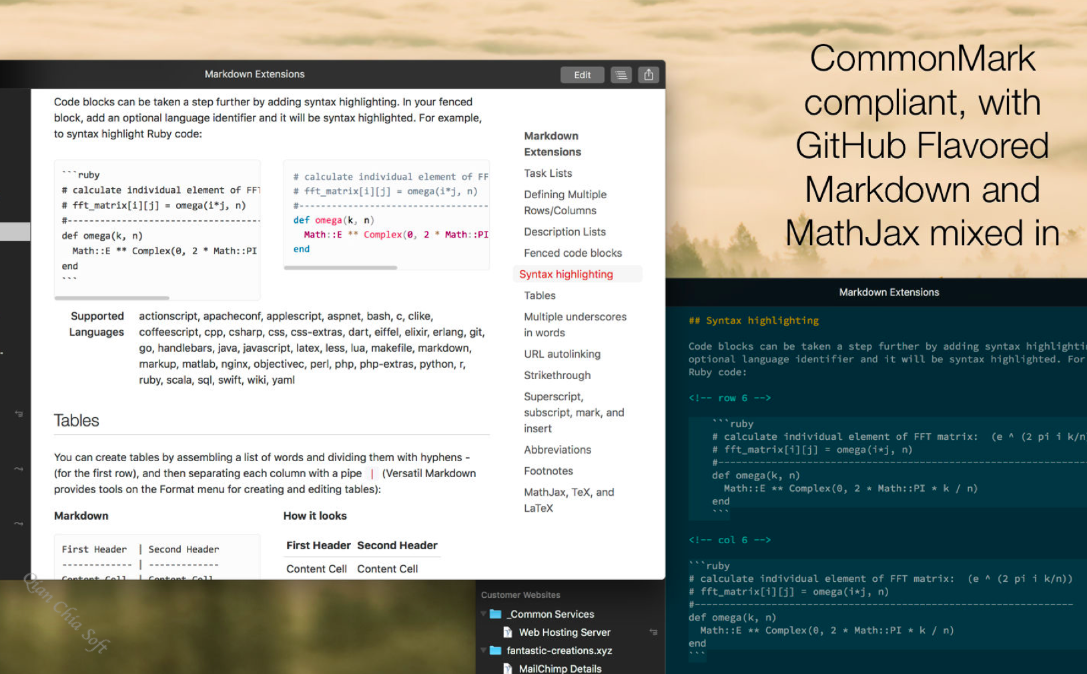Image resolution: width=1087 pixels, height=674 pixels.
Task: Click the Markdown Extensions outline heading
Action: [552, 144]
